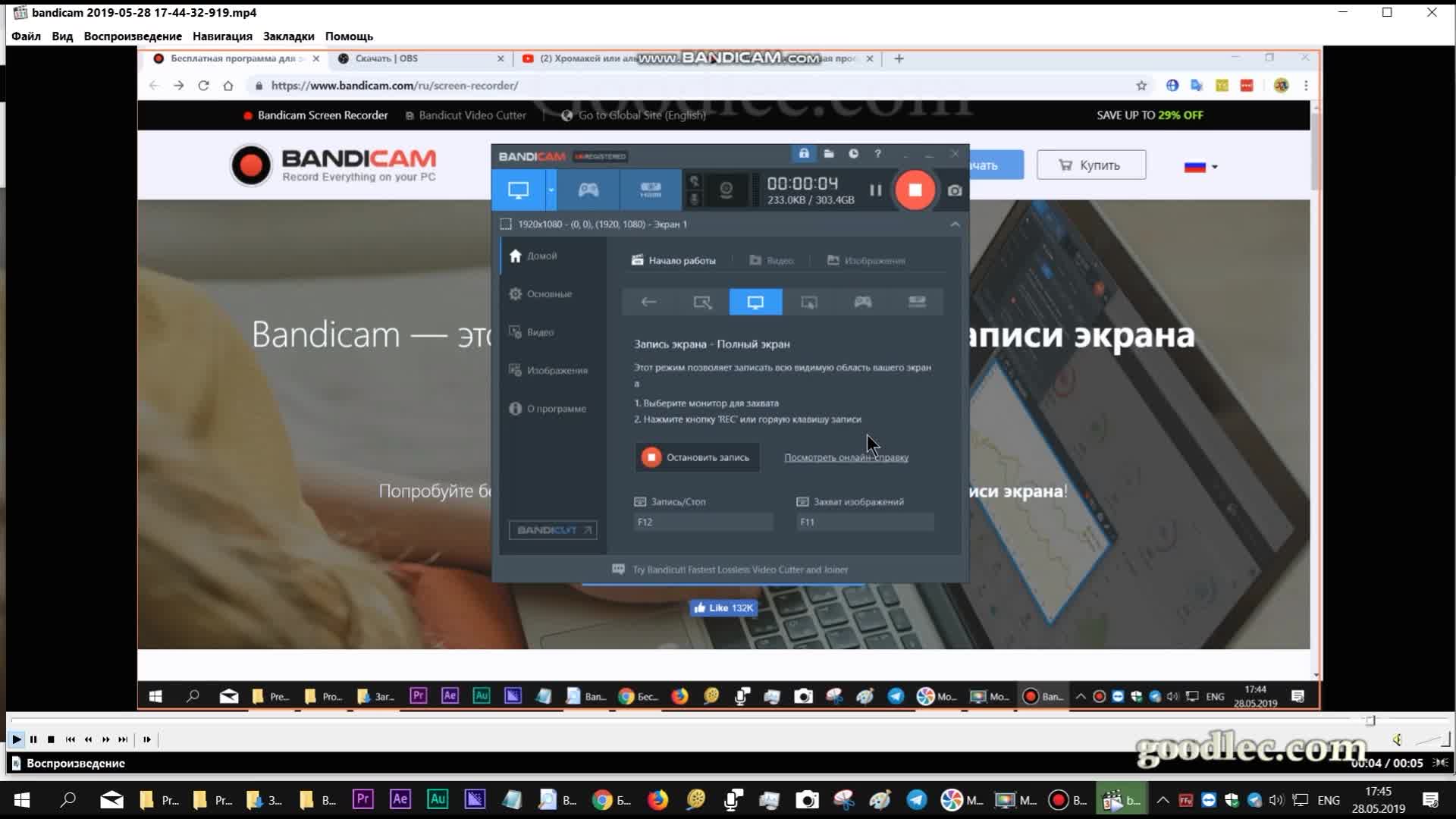The height and width of the screenshot is (819, 1456).
Task: Skip to next file with skip-forward button
Action: [x=123, y=739]
